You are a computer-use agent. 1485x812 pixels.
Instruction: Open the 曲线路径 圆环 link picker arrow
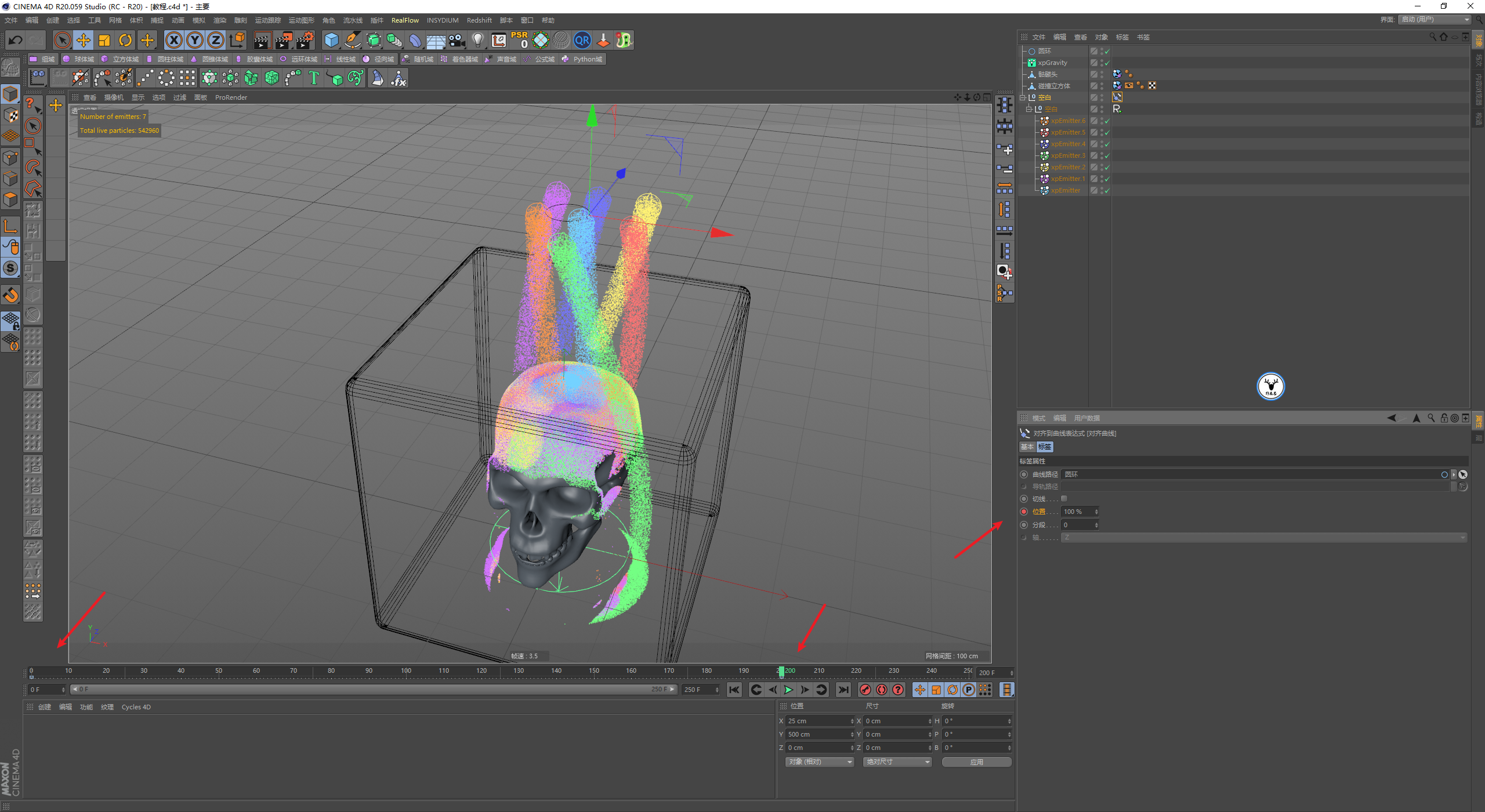pos(1454,474)
